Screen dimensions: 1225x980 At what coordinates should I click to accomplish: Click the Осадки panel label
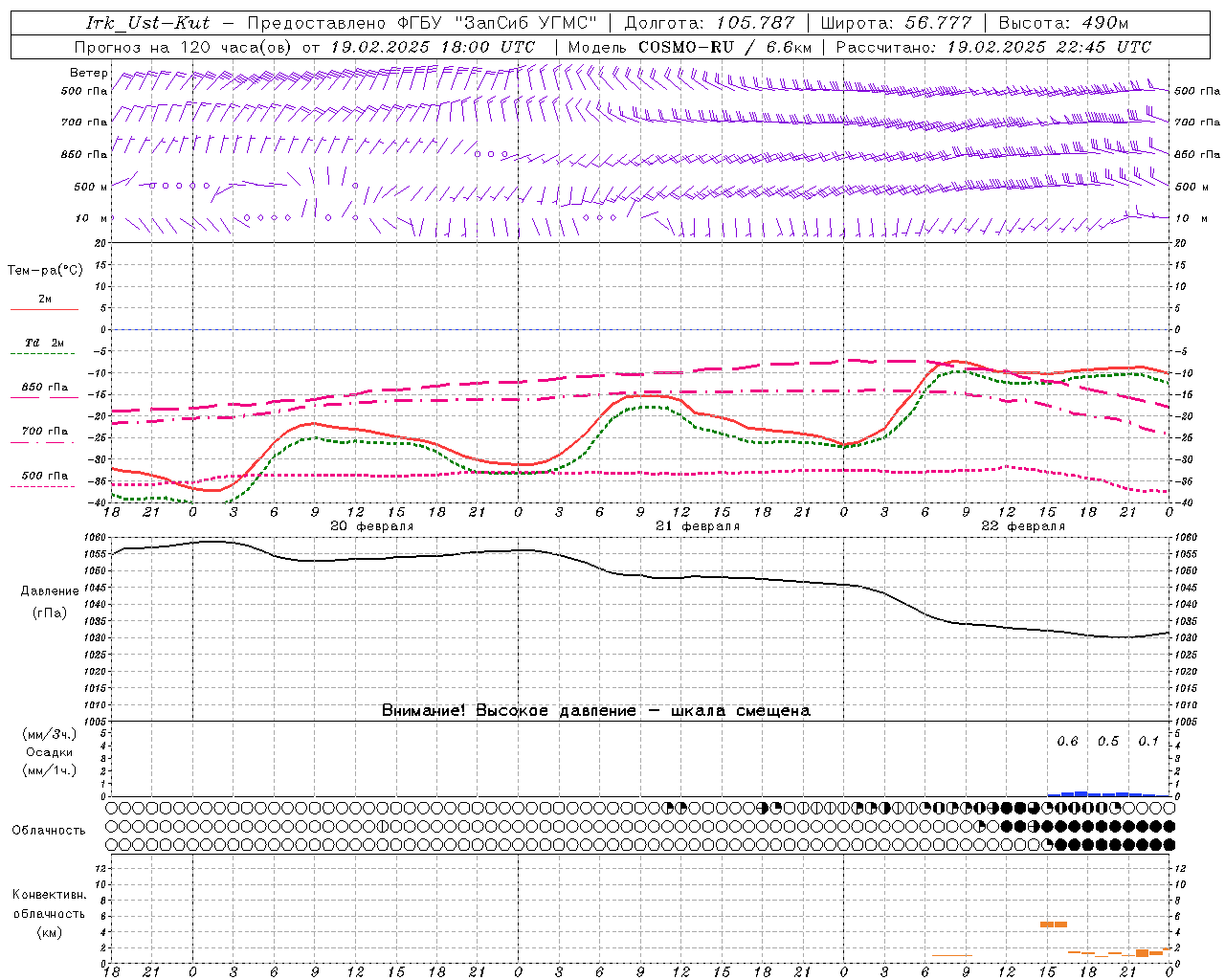[x=50, y=752]
